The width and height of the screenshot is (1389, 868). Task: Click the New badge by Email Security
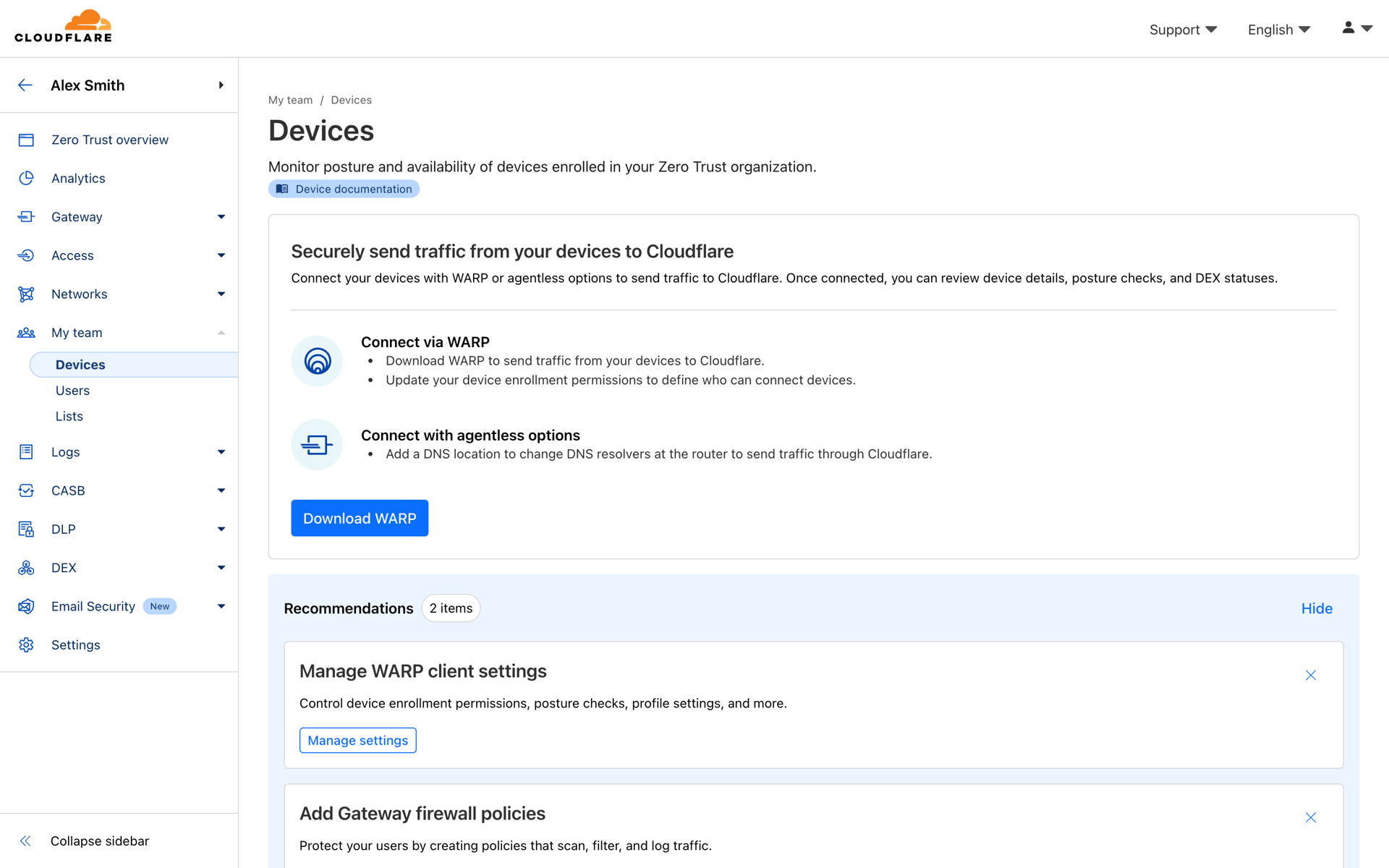(160, 606)
